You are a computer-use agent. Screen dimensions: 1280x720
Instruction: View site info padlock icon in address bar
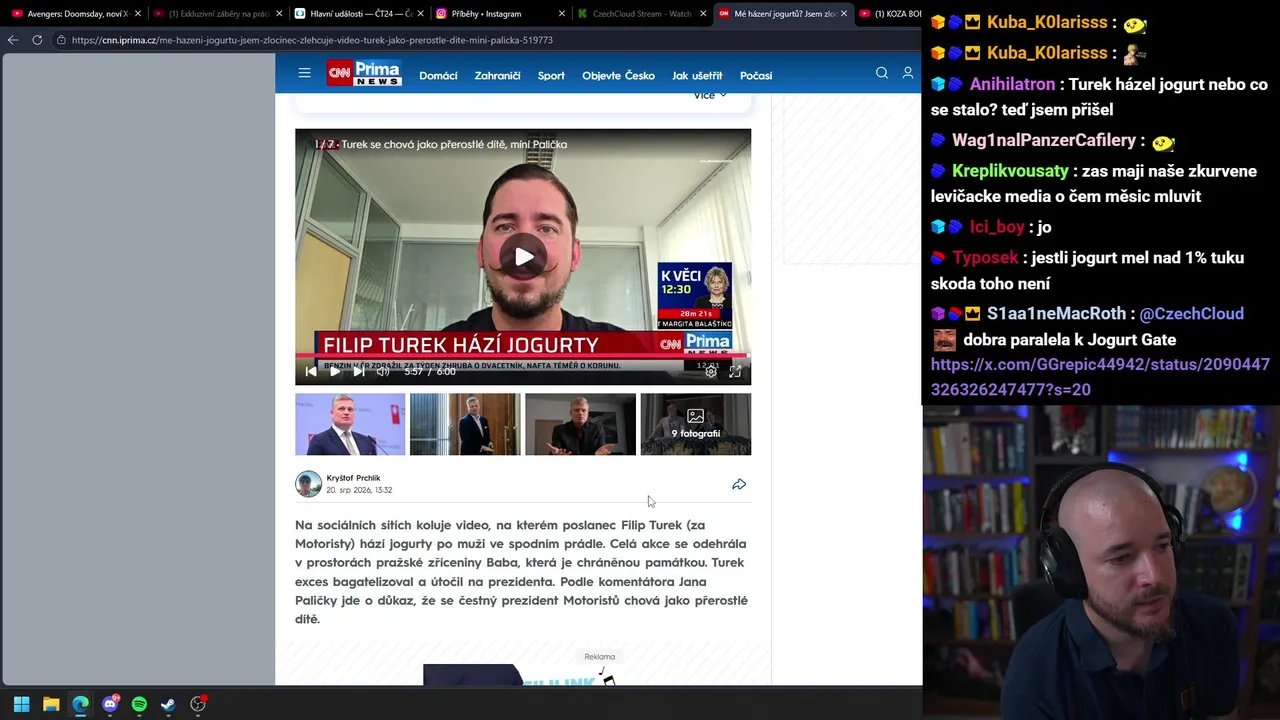[61, 40]
